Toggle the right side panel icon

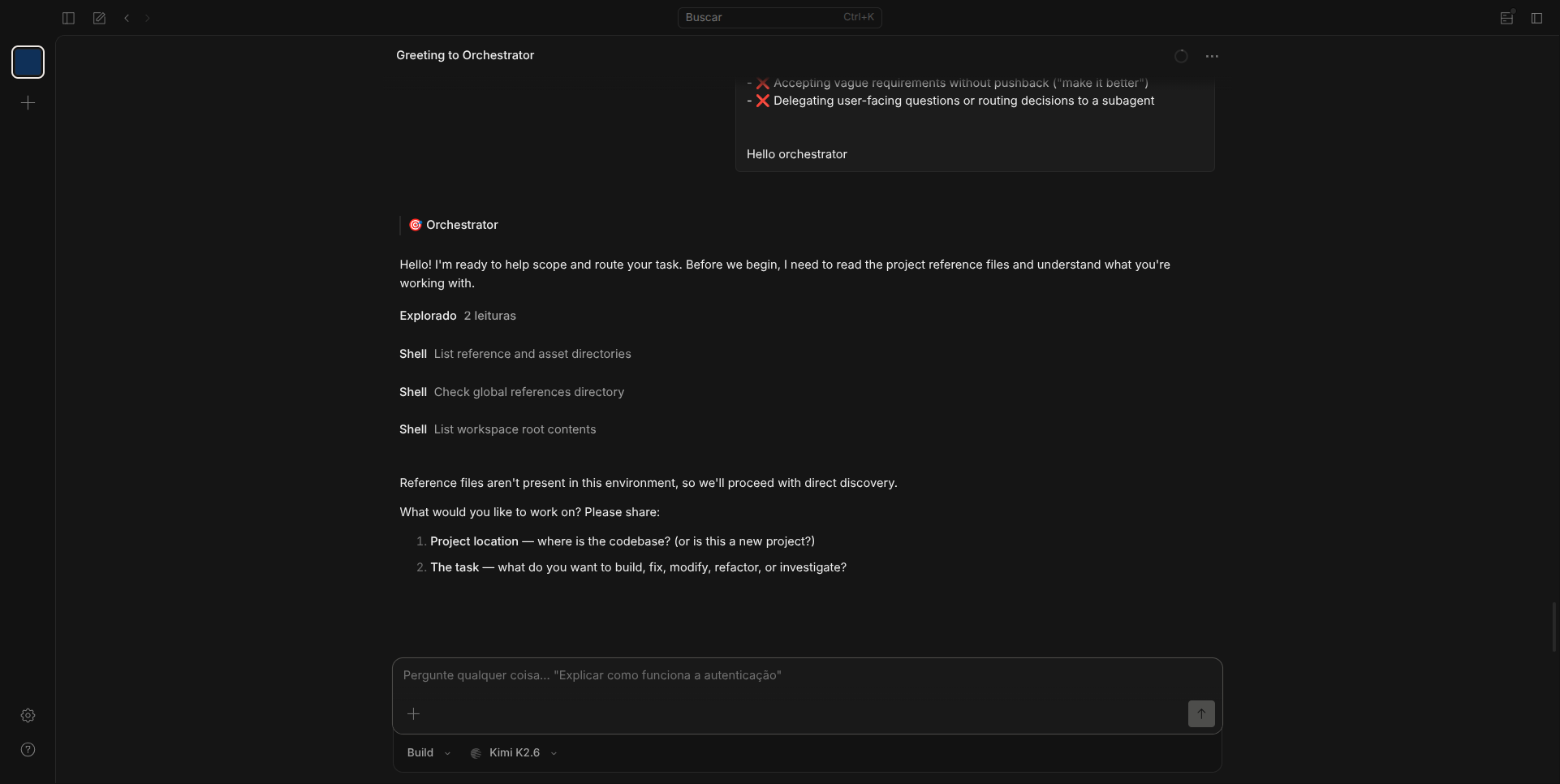(1536, 18)
